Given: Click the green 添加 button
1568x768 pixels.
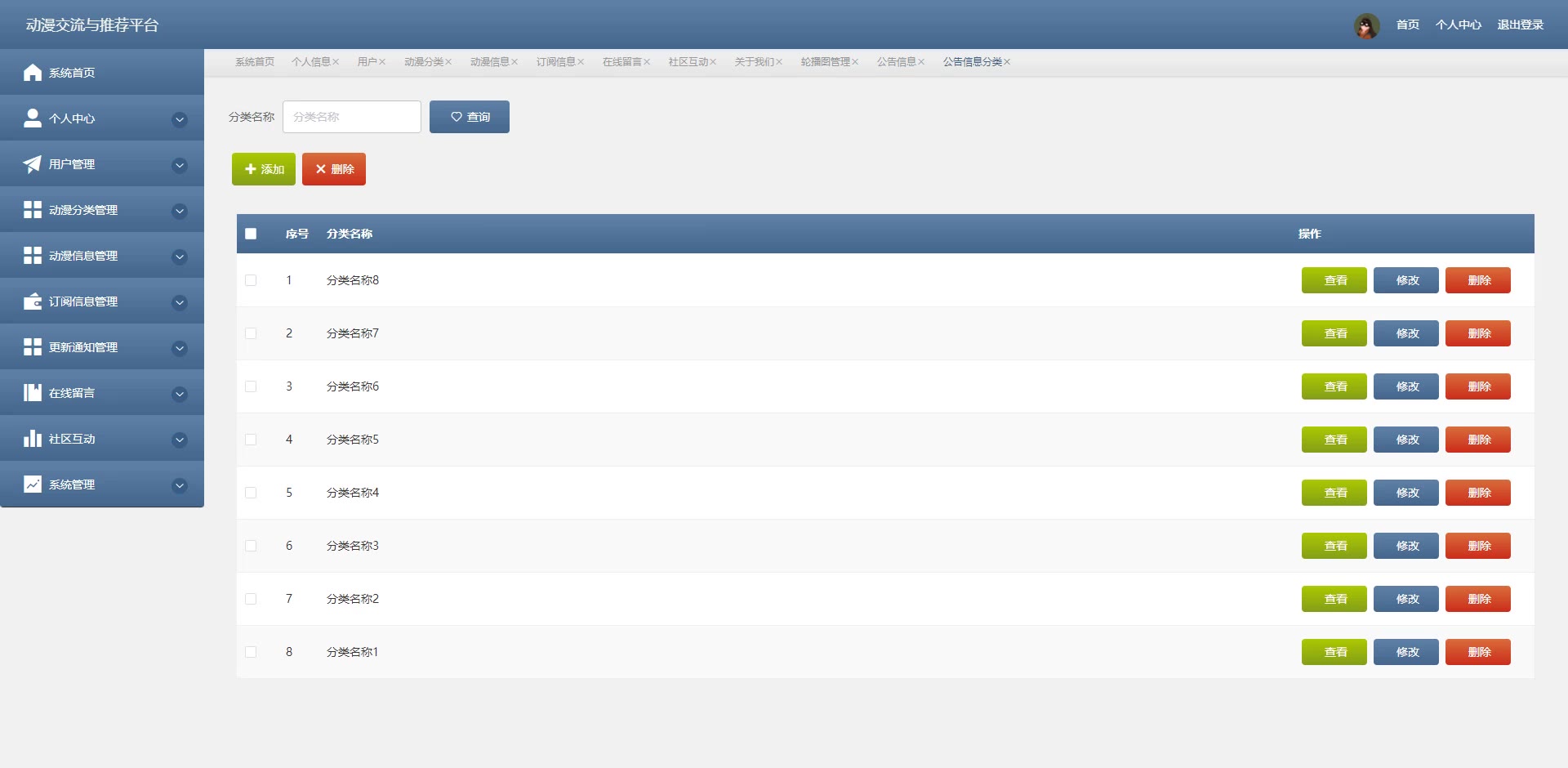Looking at the screenshot, I should [x=264, y=169].
